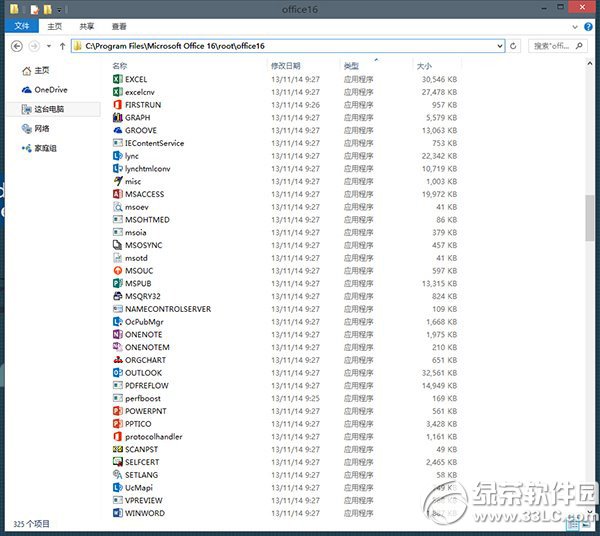
Task: Switch to the 主页 Home ribbon tab
Action: coord(55,26)
